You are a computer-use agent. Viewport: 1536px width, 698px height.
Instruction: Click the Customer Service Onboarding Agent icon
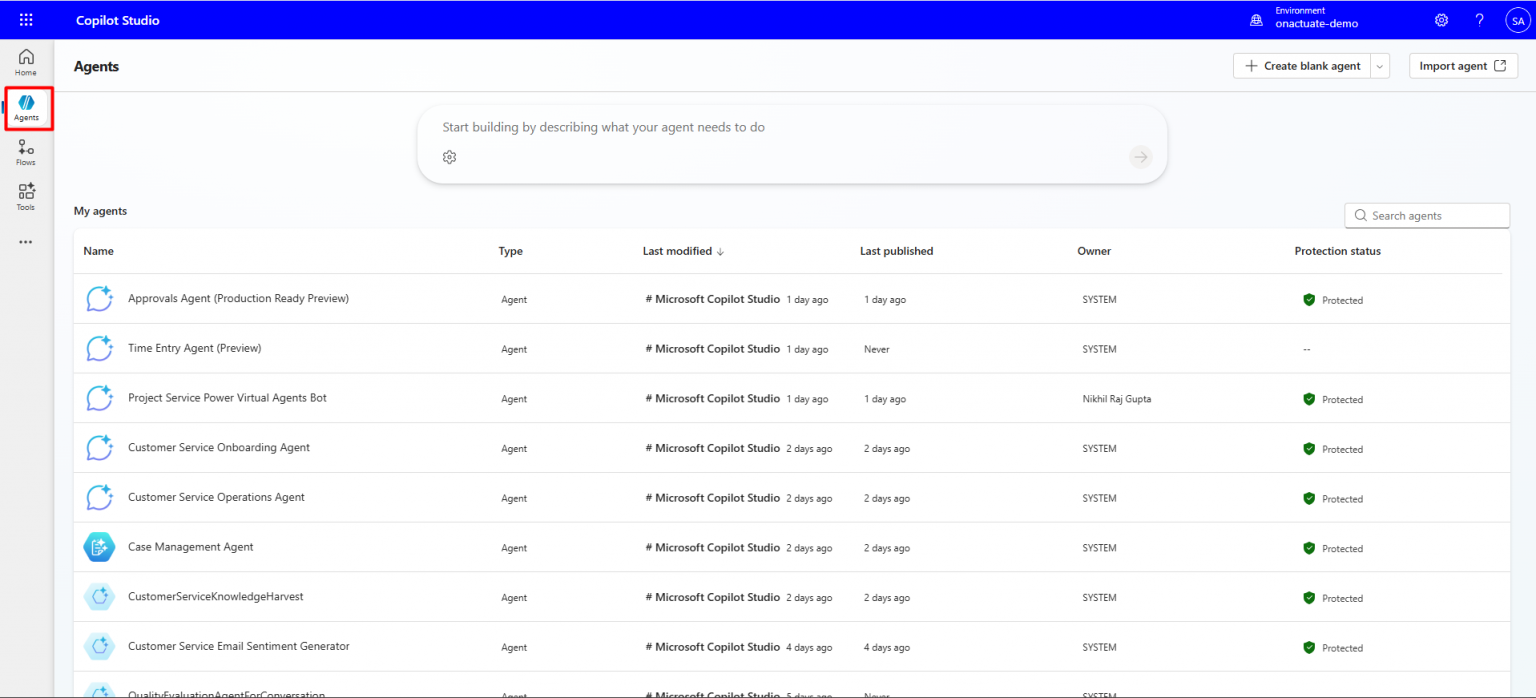[99, 448]
